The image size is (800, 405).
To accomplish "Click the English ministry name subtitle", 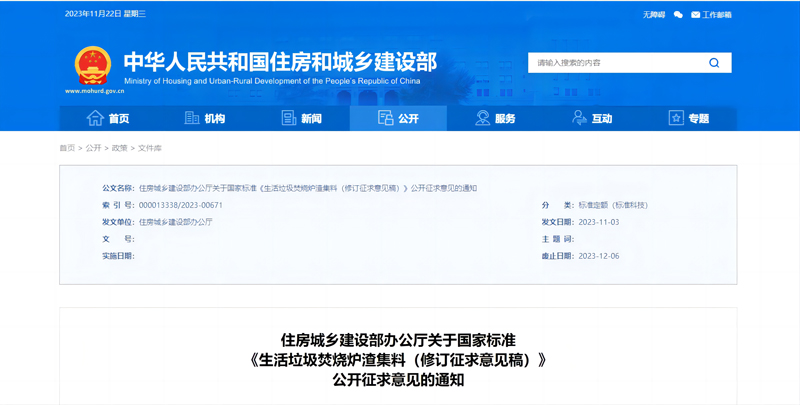I will (272, 81).
